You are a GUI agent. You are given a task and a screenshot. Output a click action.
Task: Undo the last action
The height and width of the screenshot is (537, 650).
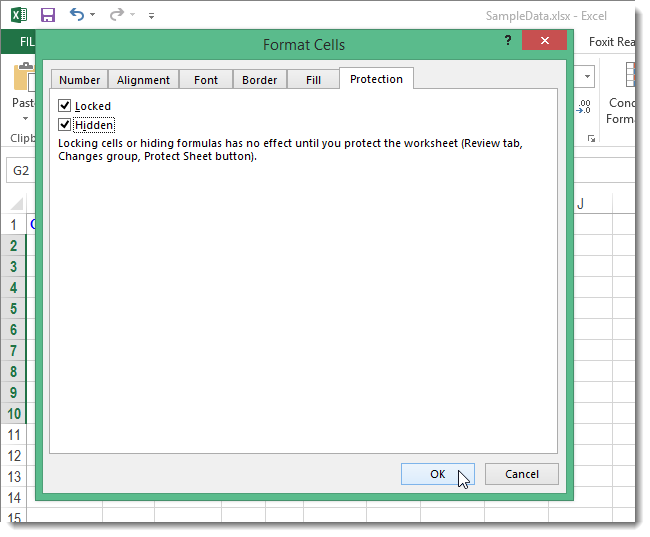pyautogui.click(x=77, y=15)
